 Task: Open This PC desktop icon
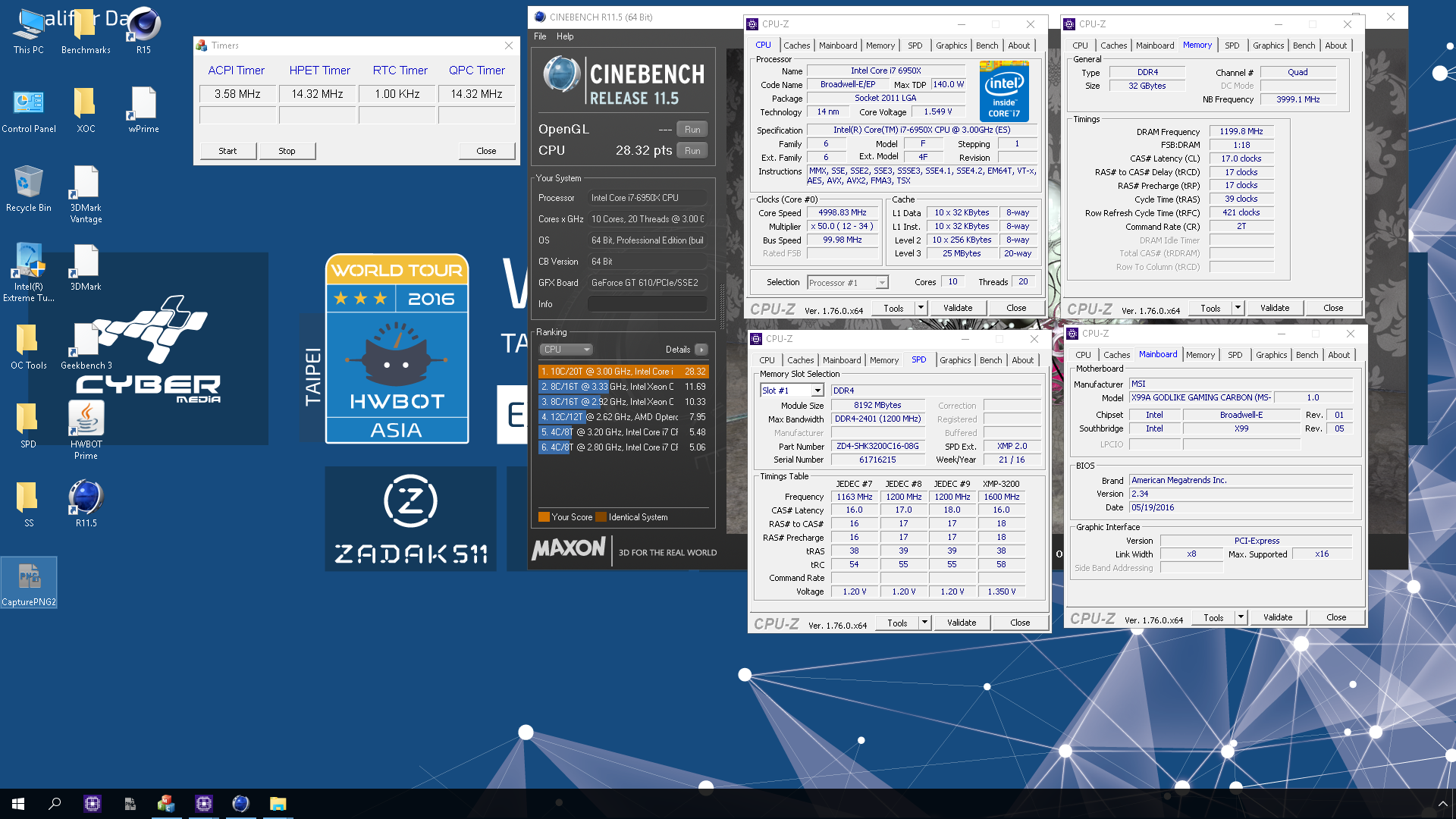click(x=29, y=31)
